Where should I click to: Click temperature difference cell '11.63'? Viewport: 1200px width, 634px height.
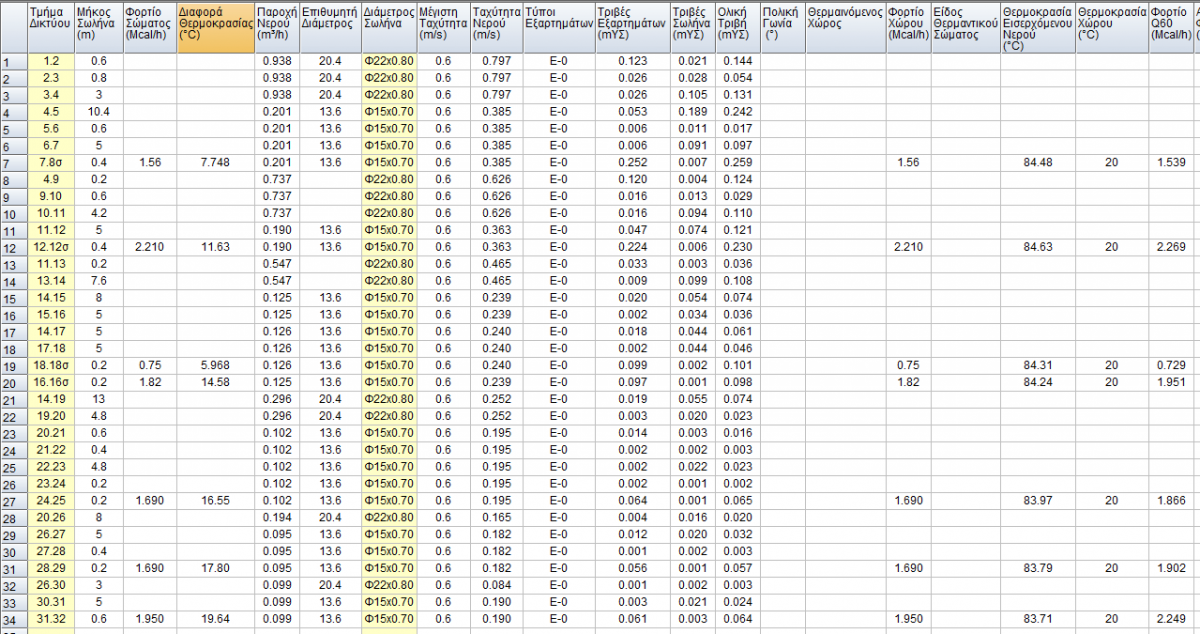(215, 247)
